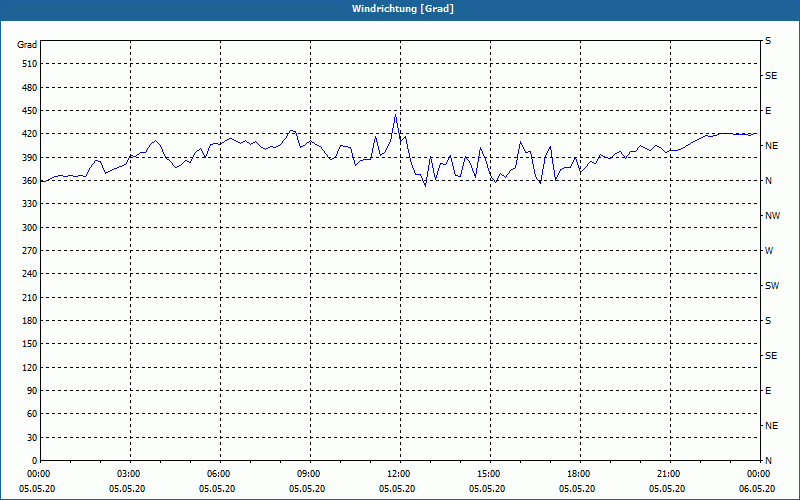This screenshot has width=800, height=500.
Task: Select the N compass label level with 0
Action: [768, 461]
